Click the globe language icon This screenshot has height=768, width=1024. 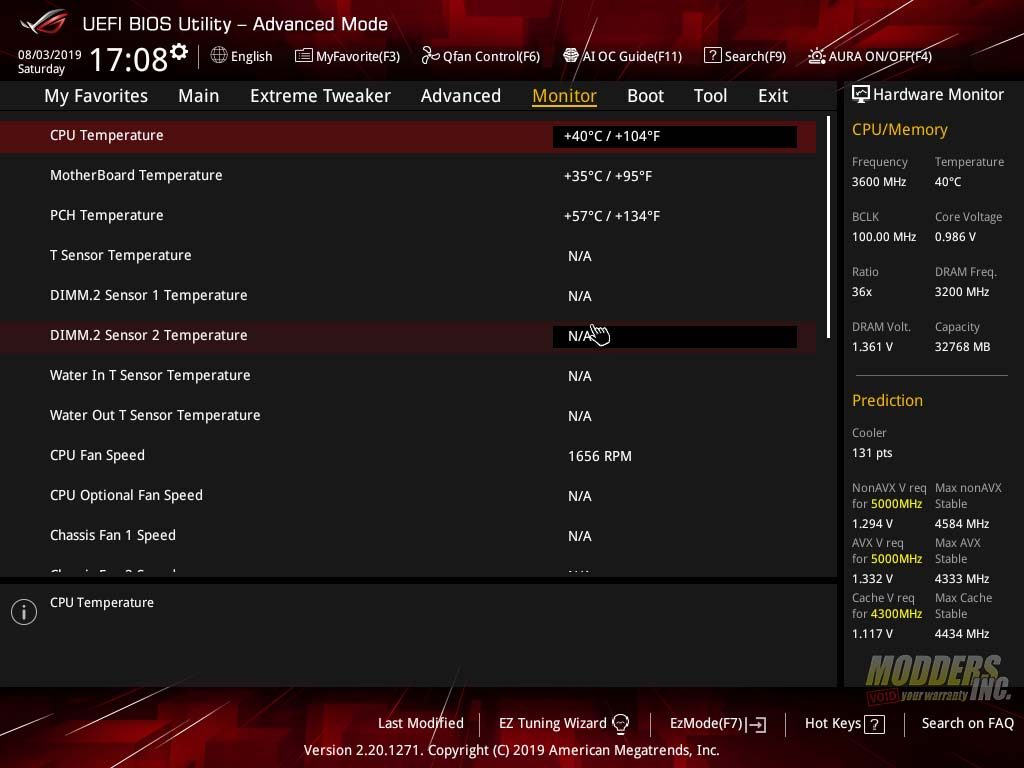(x=219, y=56)
